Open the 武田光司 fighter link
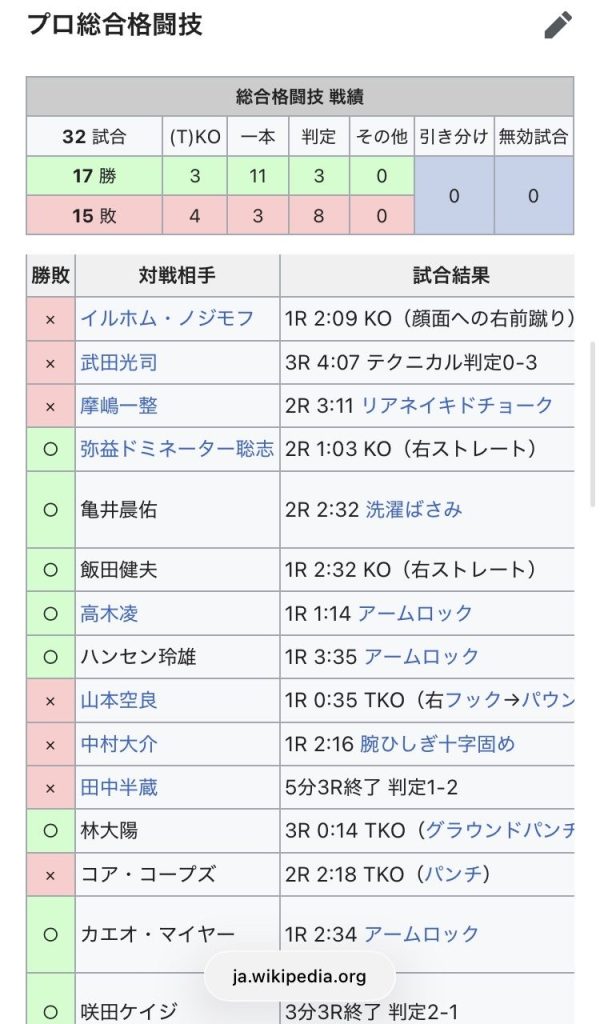The image size is (600, 1024). click(119, 362)
